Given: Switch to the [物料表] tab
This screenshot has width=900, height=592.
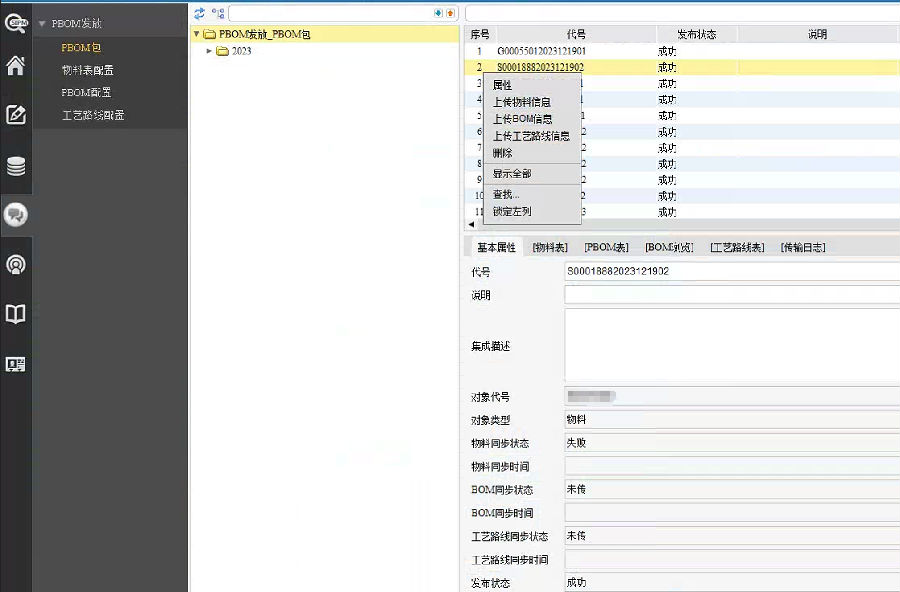Looking at the screenshot, I should [550, 247].
